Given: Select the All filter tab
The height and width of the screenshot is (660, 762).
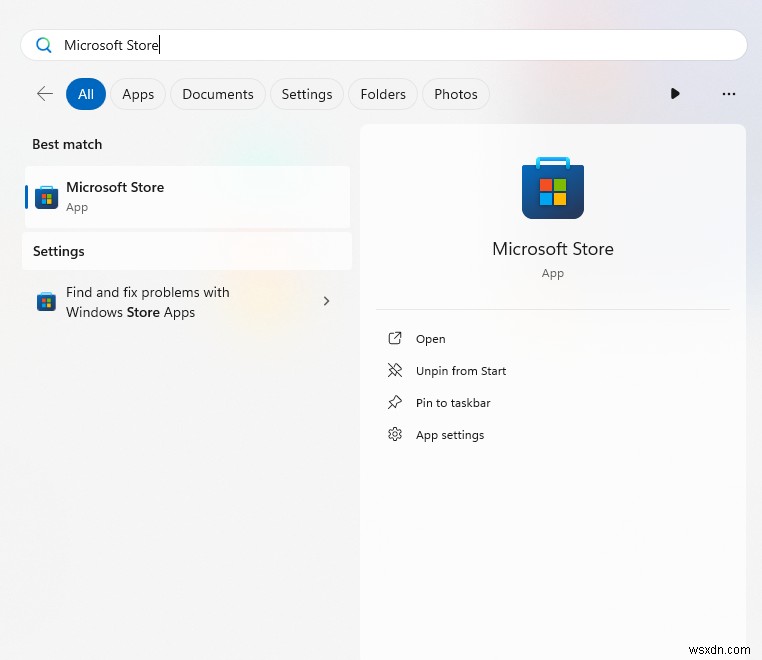Looking at the screenshot, I should point(86,94).
